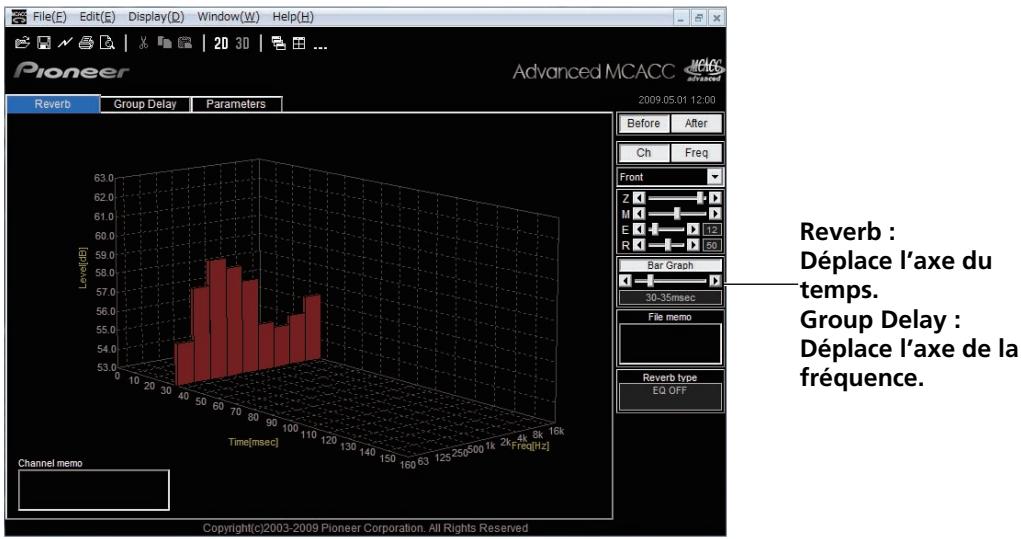Click the ellipsis toolbar item
Viewport: 1021px width, 539px height.
click(x=320, y=46)
